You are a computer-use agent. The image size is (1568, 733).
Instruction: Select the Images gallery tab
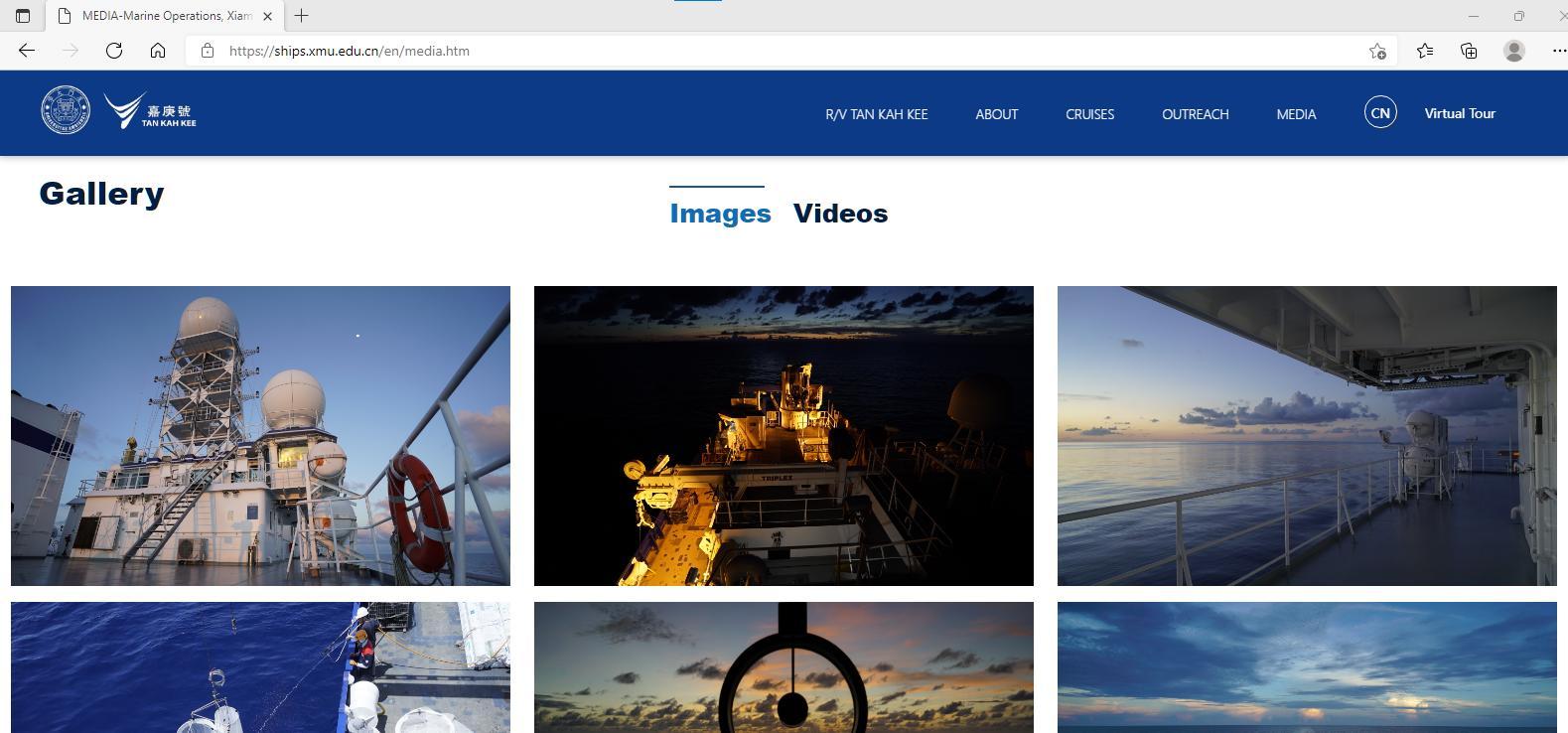click(720, 214)
